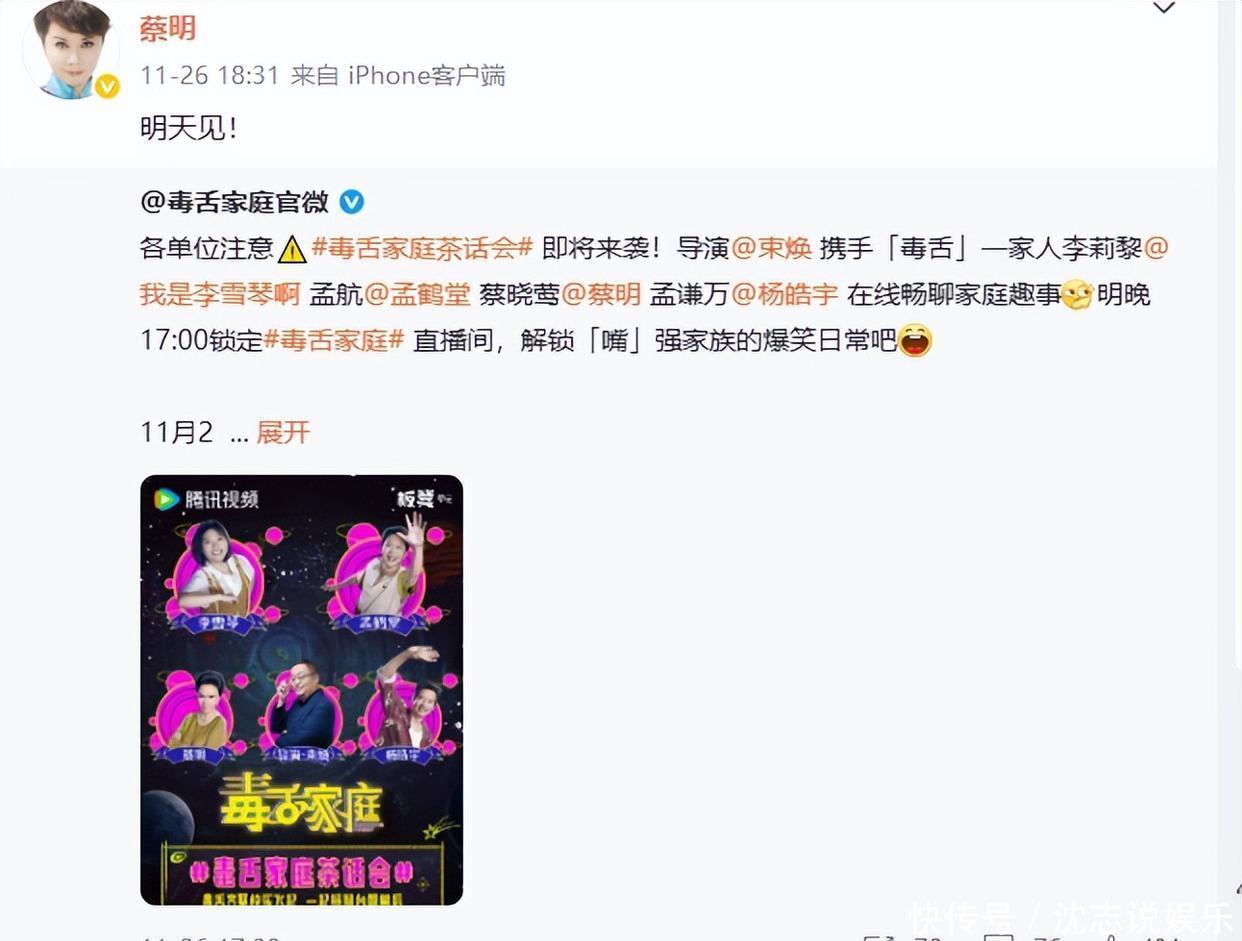This screenshot has height=941, width=1242.
Task: Click the yellow verified badge on avatar
Action: pos(107,87)
